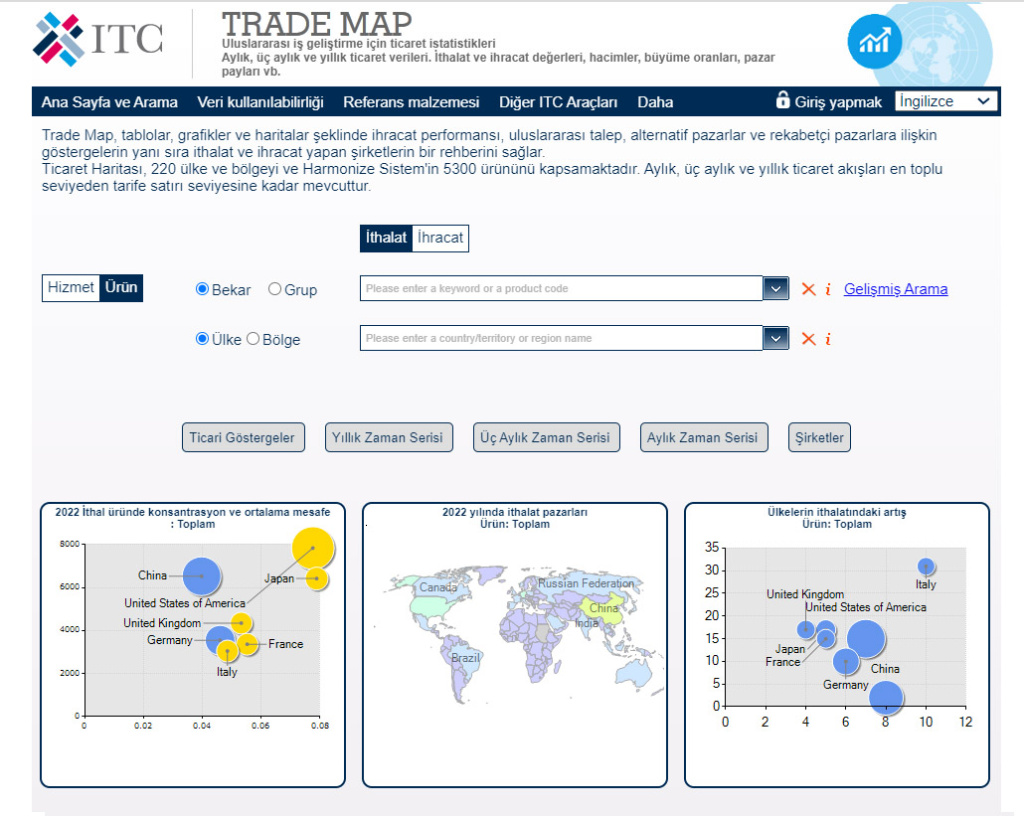Choose the Bekar radio option
Viewport: 1024px width, 816px height.
coord(203,289)
